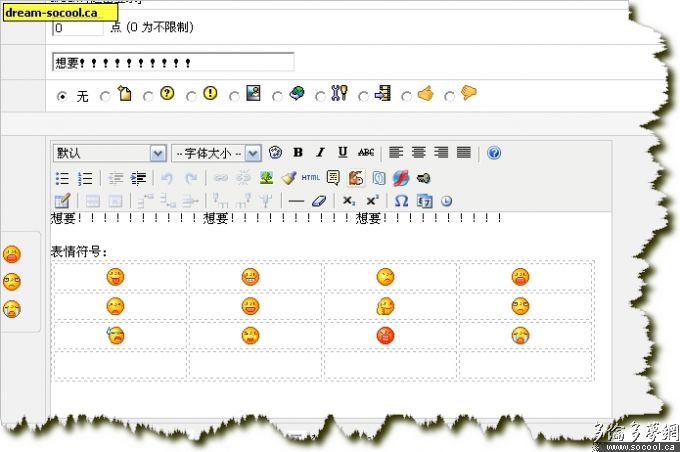The height and width of the screenshot is (452, 680).
Task: Insert the tongue-out smiley from the grid
Action: coord(115,277)
